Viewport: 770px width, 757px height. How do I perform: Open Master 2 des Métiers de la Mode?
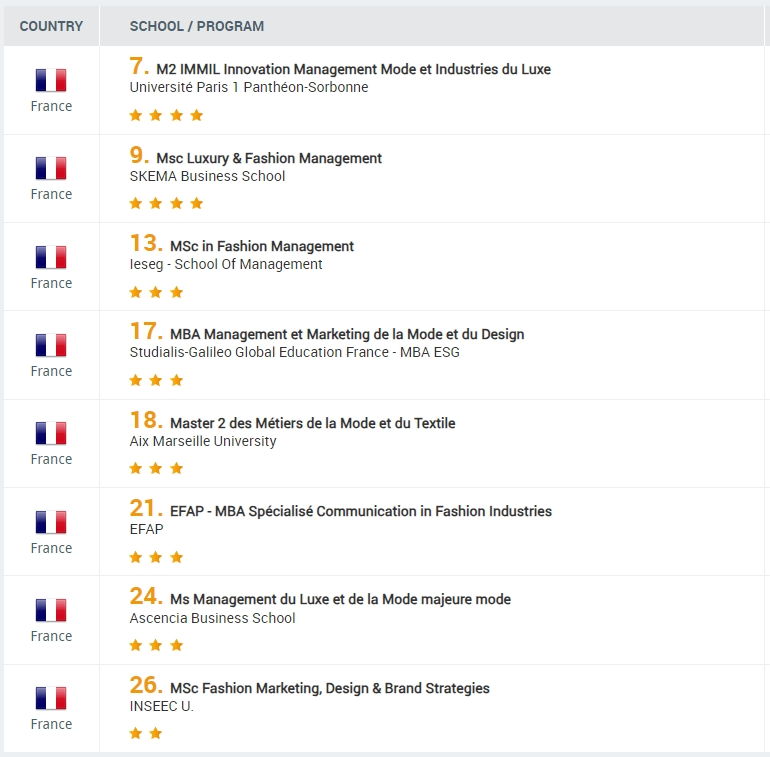tap(312, 423)
